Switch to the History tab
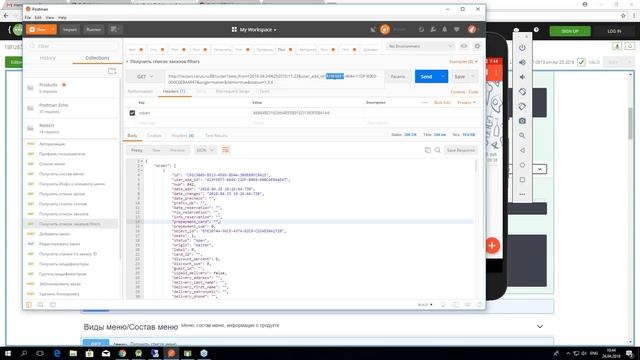 [x=48, y=58]
